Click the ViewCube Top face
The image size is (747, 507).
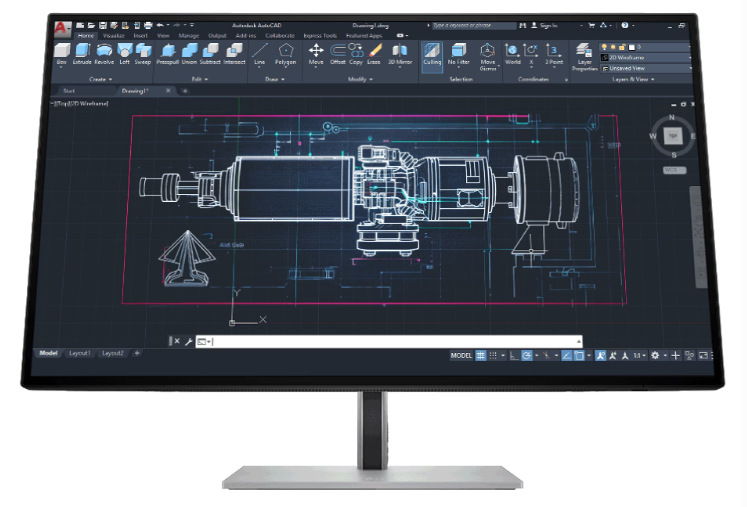click(672, 133)
